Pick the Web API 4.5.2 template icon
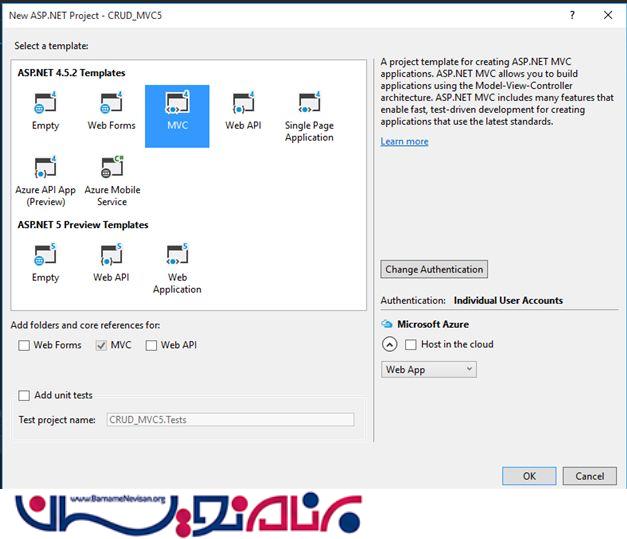The height and width of the screenshot is (539, 627). pyautogui.click(x=243, y=103)
